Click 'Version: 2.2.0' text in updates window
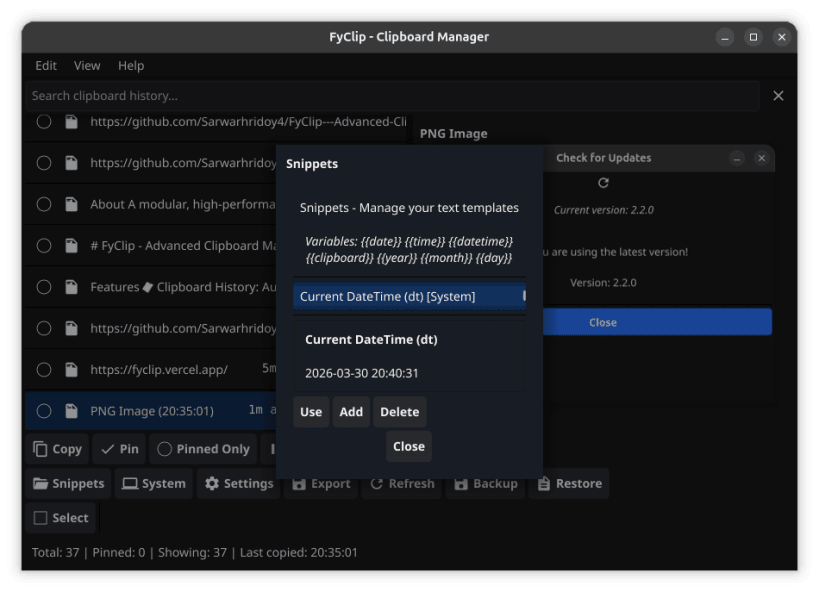Image resolution: width=819 pixels, height=592 pixels. coord(603,283)
